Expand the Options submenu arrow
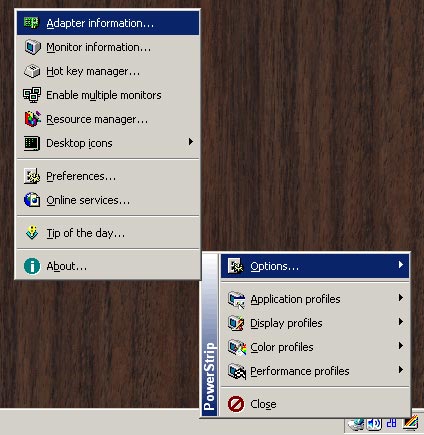 point(401,265)
